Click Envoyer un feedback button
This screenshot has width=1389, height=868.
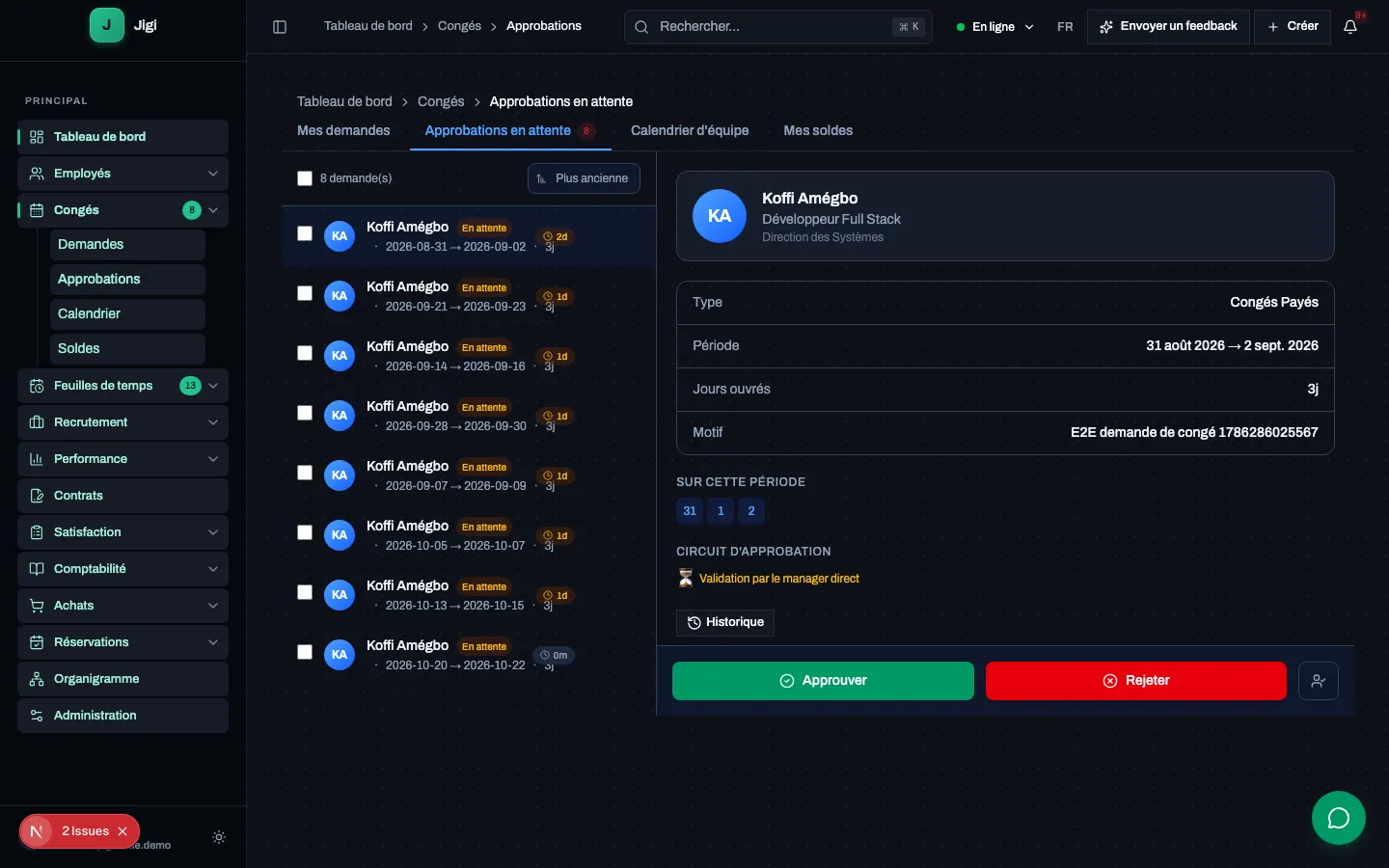1168,27
